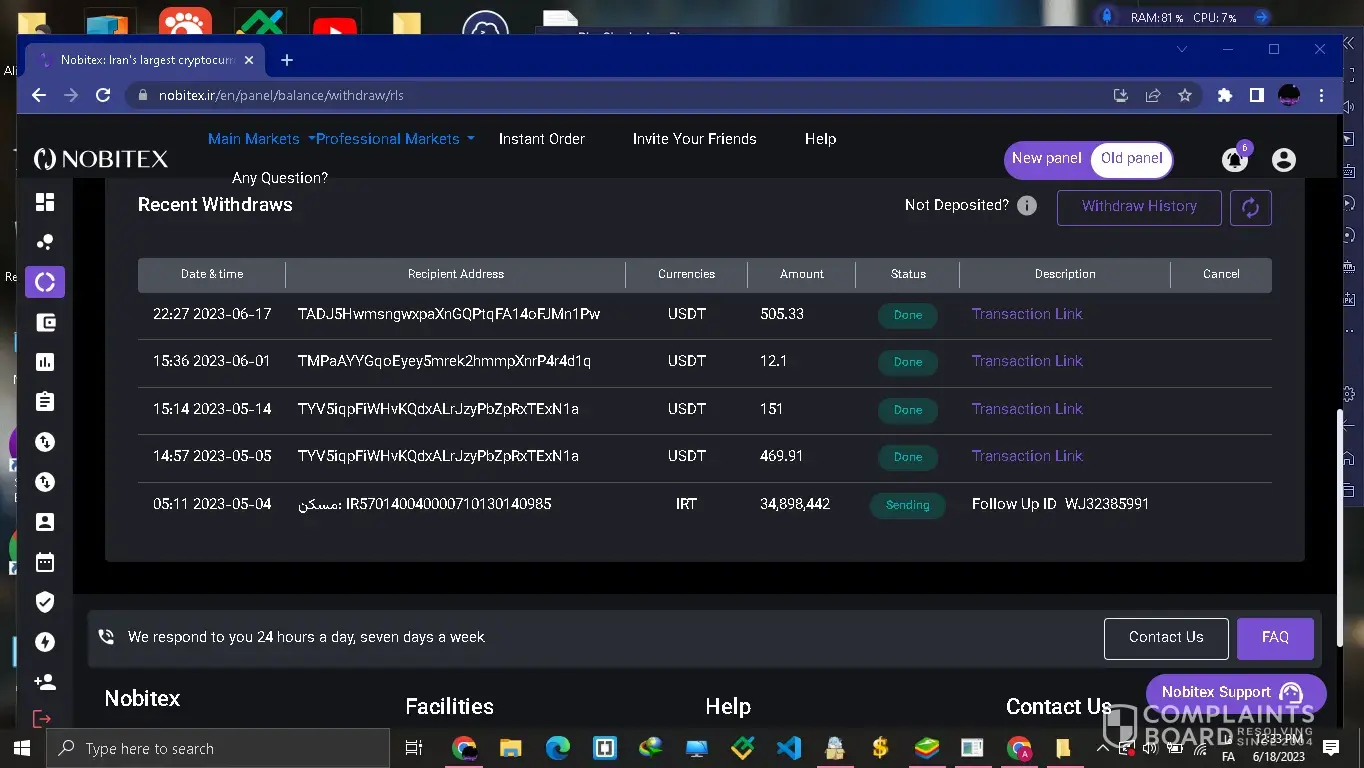Click the share page icon in address bar
The image size is (1364, 768).
click(x=1153, y=95)
